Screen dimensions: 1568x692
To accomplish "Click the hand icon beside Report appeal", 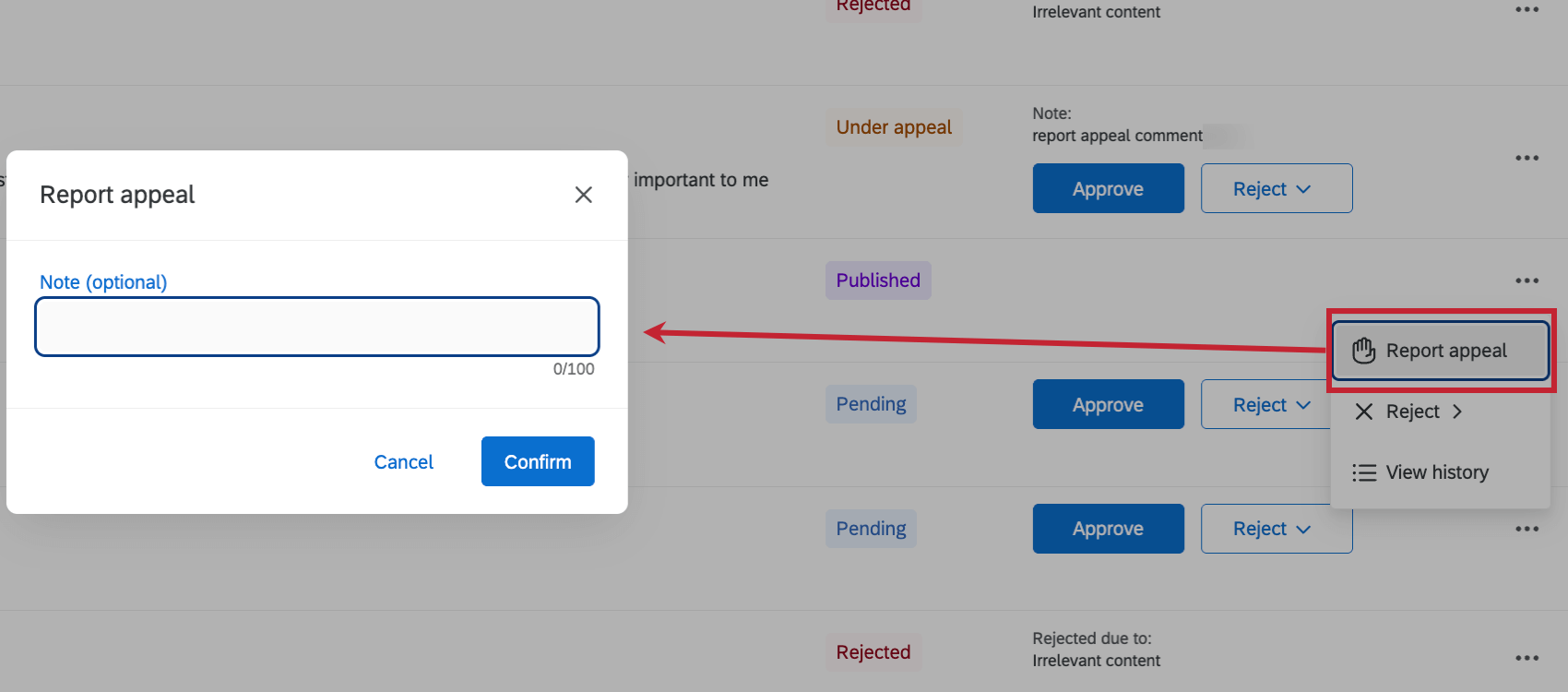I will point(1363,350).
